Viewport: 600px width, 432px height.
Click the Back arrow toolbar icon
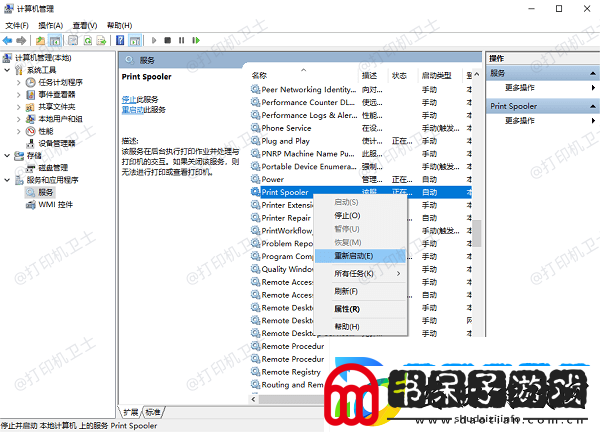[x=7, y=40]
